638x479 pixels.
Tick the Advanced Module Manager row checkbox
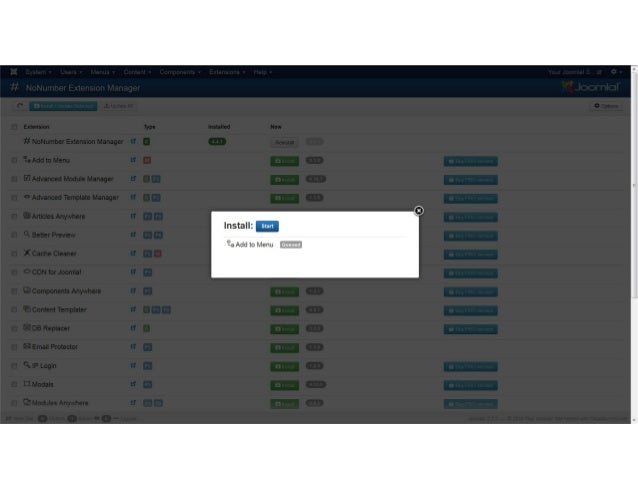(14, 179)
